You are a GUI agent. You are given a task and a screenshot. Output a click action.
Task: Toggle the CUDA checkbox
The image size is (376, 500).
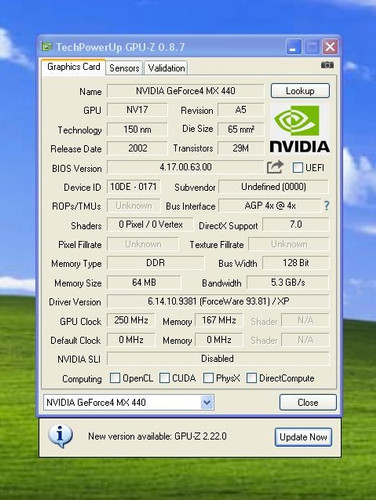(164, 378)
